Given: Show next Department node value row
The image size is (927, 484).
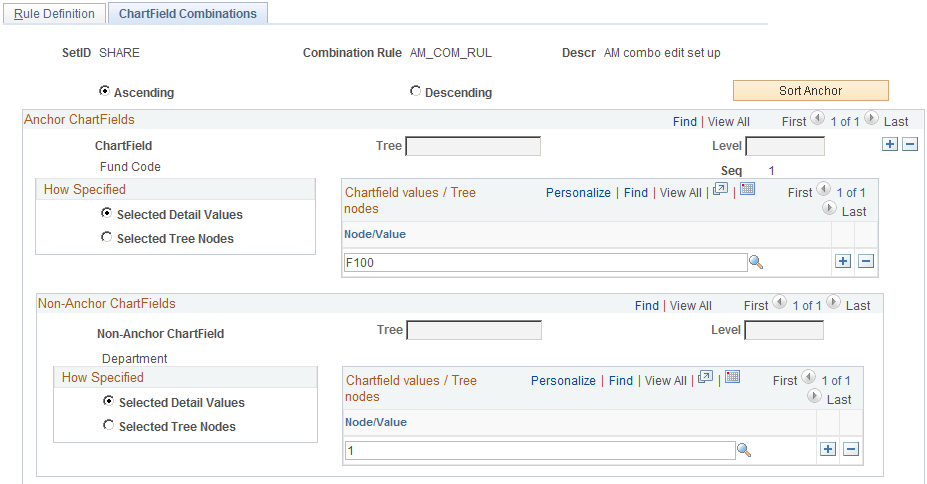Looking at the screenshot, I should pyautogui.click(x=815, y=397).
